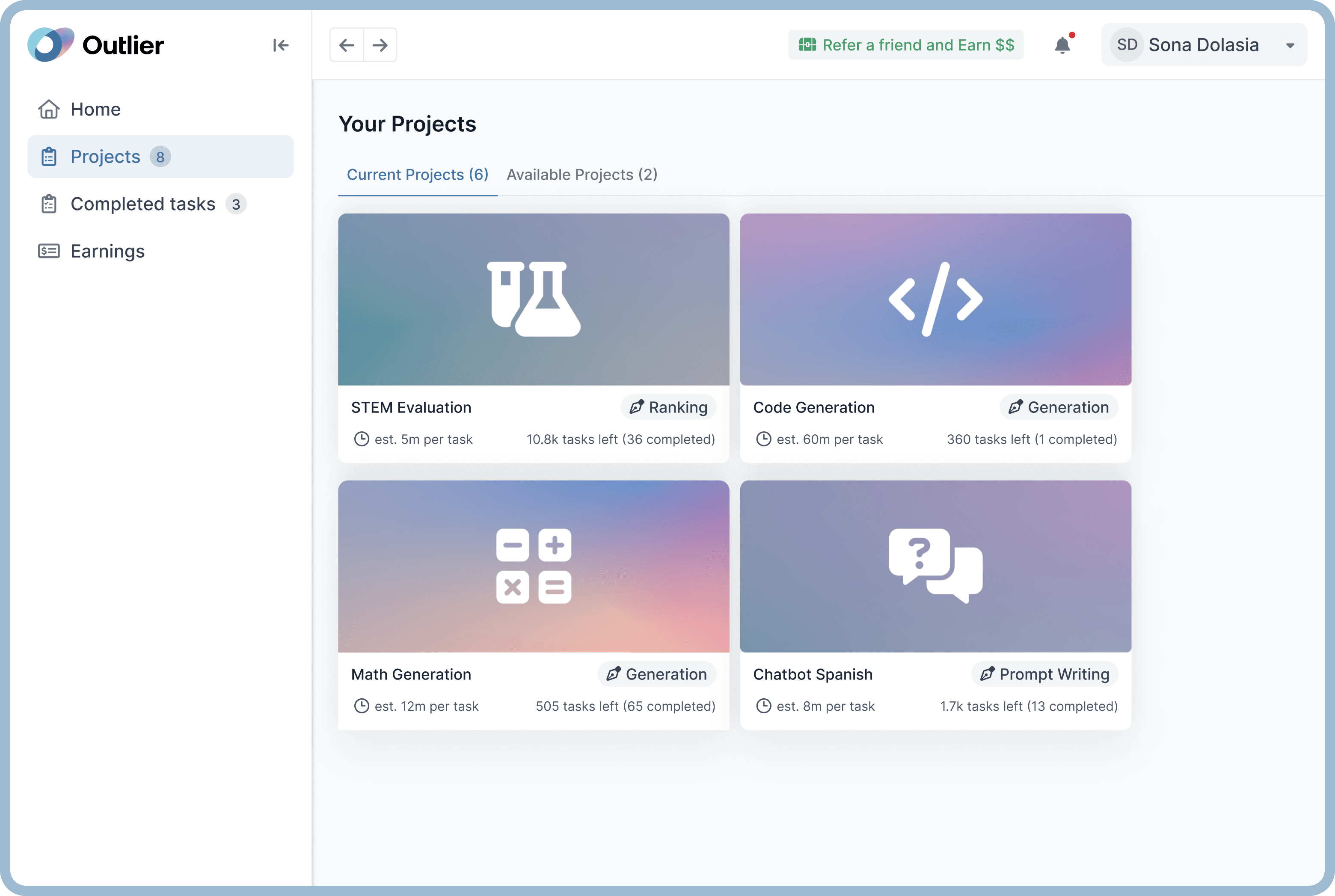Collapse the sidebar with arrow icon
Image resolution: width=1335 pixels, height=896 pixels.
[x=281, y=45]
